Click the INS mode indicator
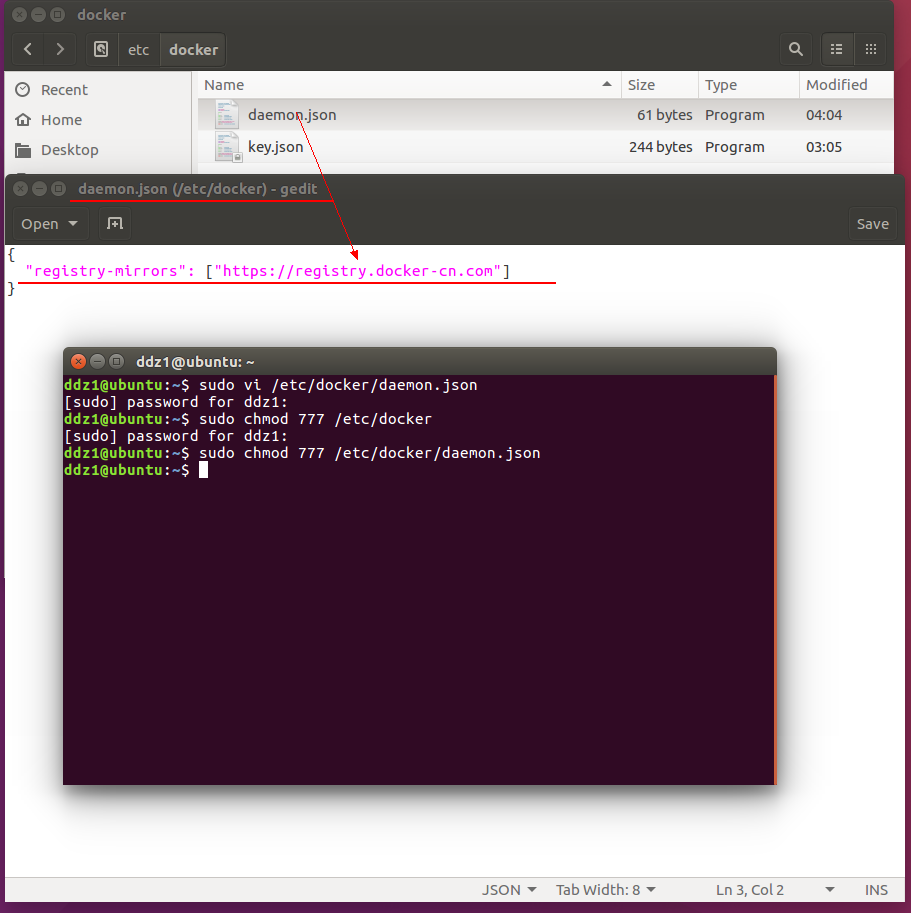This screenshot has width=911, height=913. [x=876, y=890]
